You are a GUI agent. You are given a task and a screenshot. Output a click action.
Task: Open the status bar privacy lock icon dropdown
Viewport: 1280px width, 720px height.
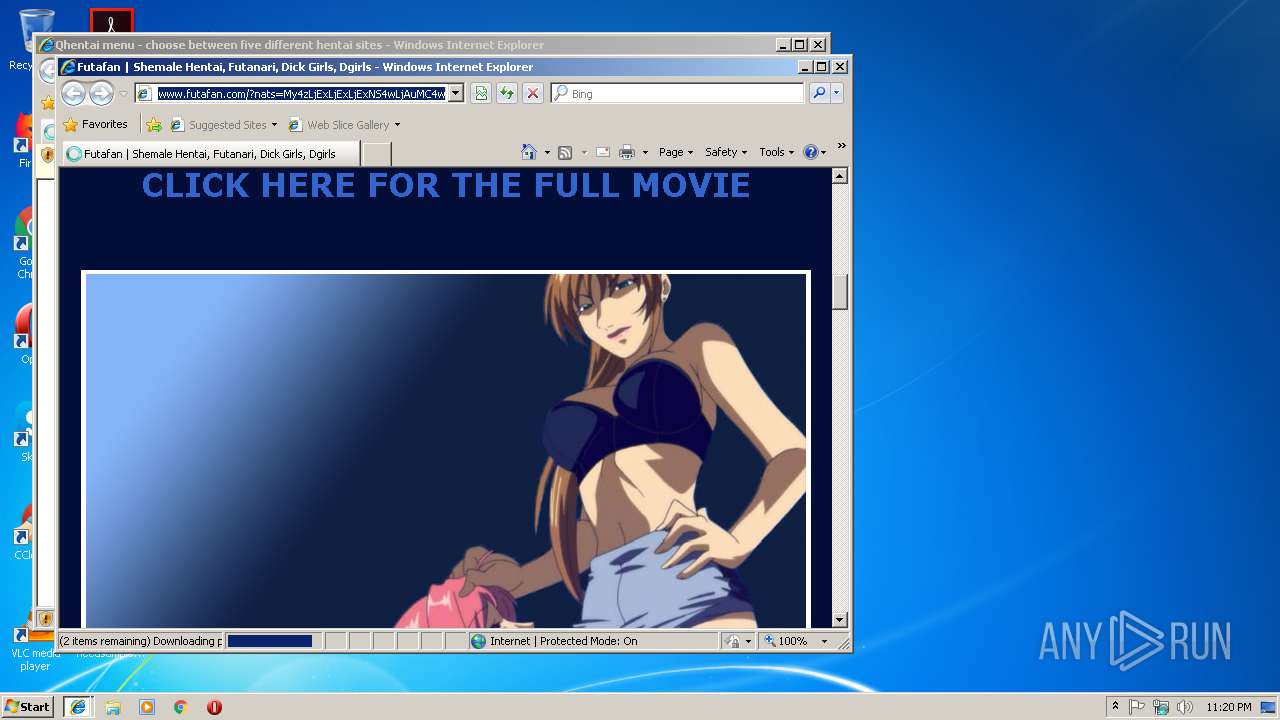tap(738, 641)
